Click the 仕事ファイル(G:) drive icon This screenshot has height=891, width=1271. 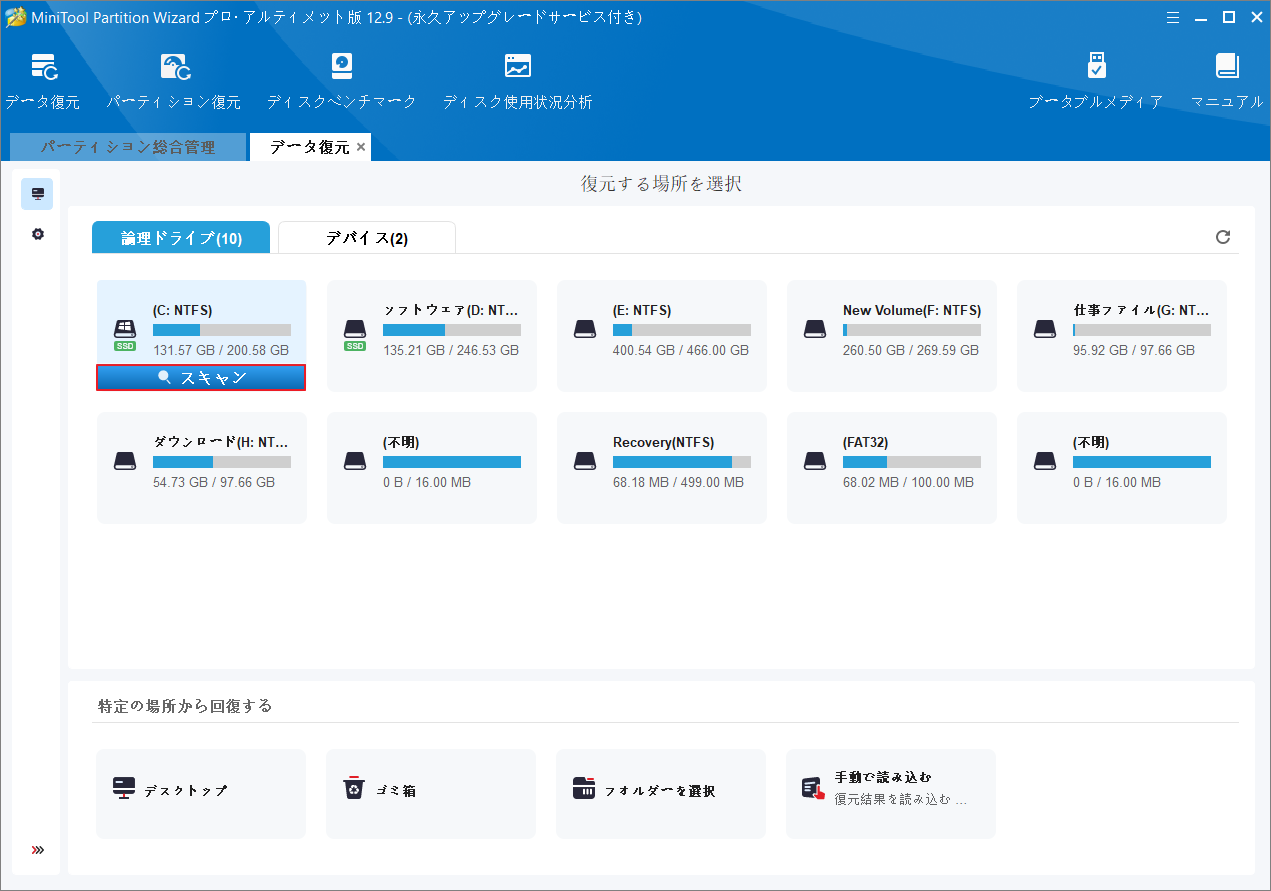coord(1044,329)
